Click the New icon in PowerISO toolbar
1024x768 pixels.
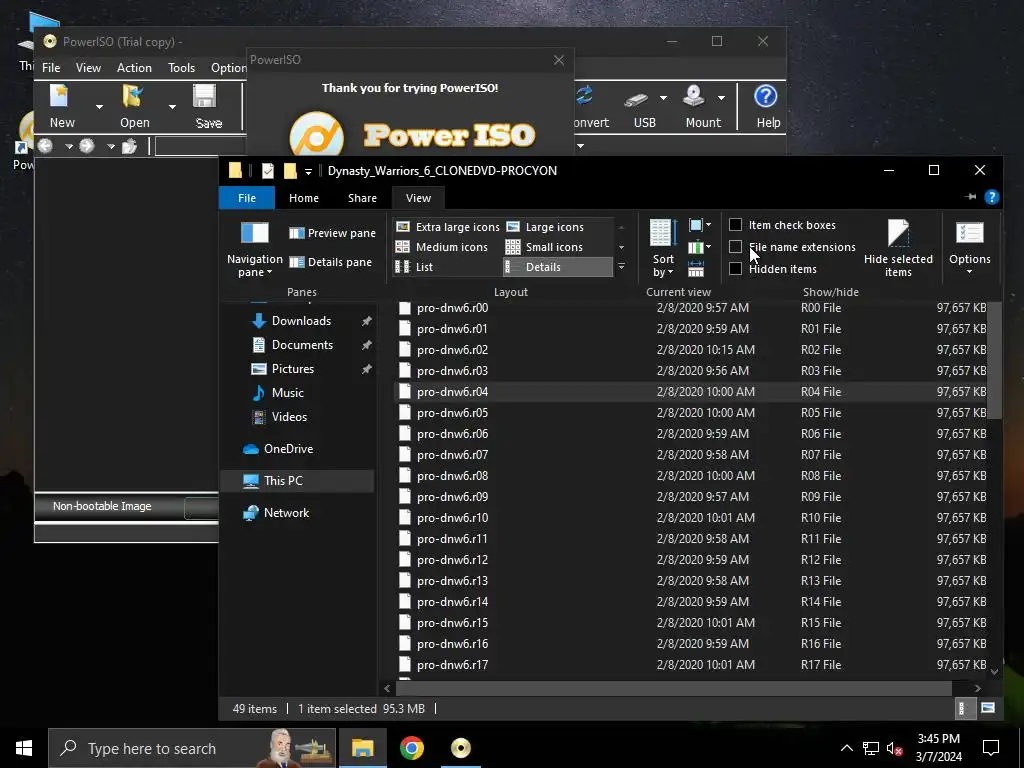click(x=59, y=97)
